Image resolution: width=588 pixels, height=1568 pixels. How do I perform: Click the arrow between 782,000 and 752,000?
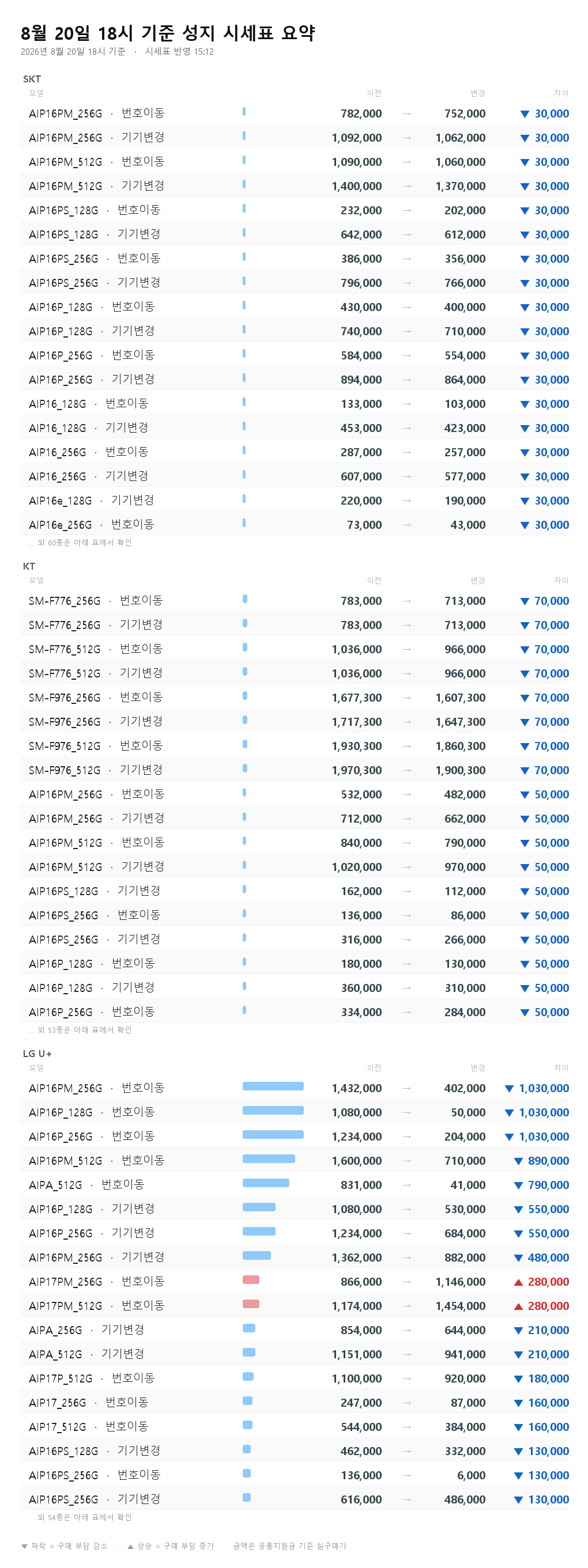click(407, 114)
